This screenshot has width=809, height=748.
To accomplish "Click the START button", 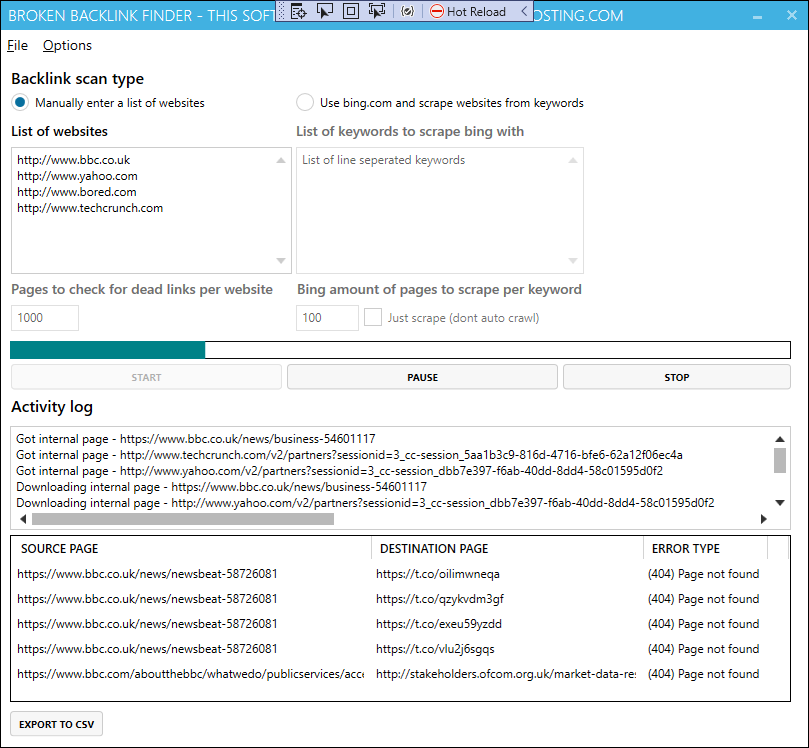I will (x=147, y=377).
